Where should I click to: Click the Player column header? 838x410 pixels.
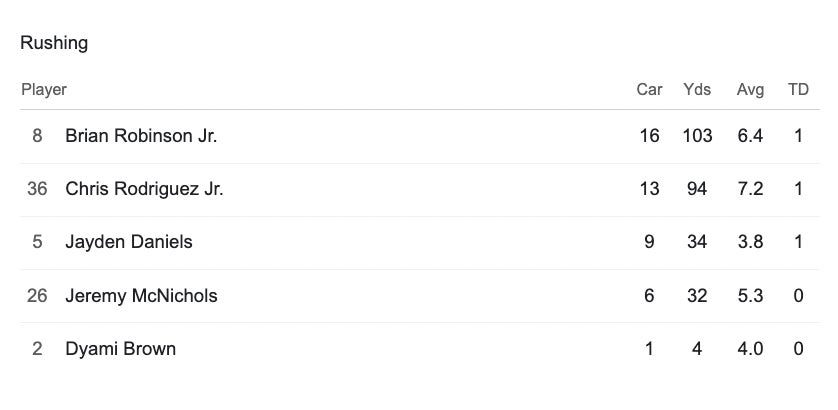44,89
